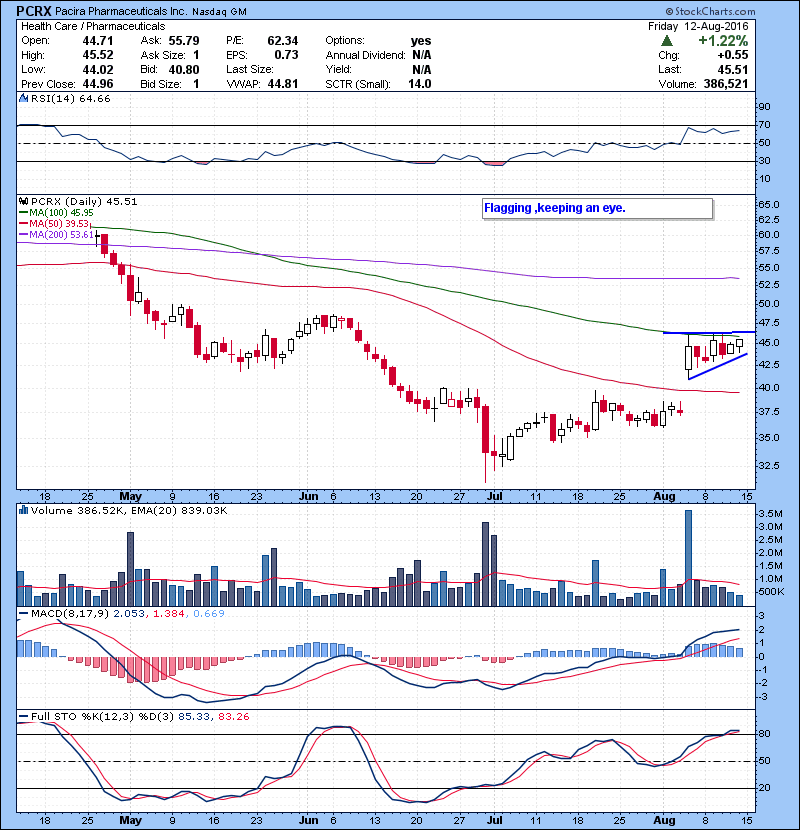Click the MA(200) 53.61 legend entry

coord(57,234)
